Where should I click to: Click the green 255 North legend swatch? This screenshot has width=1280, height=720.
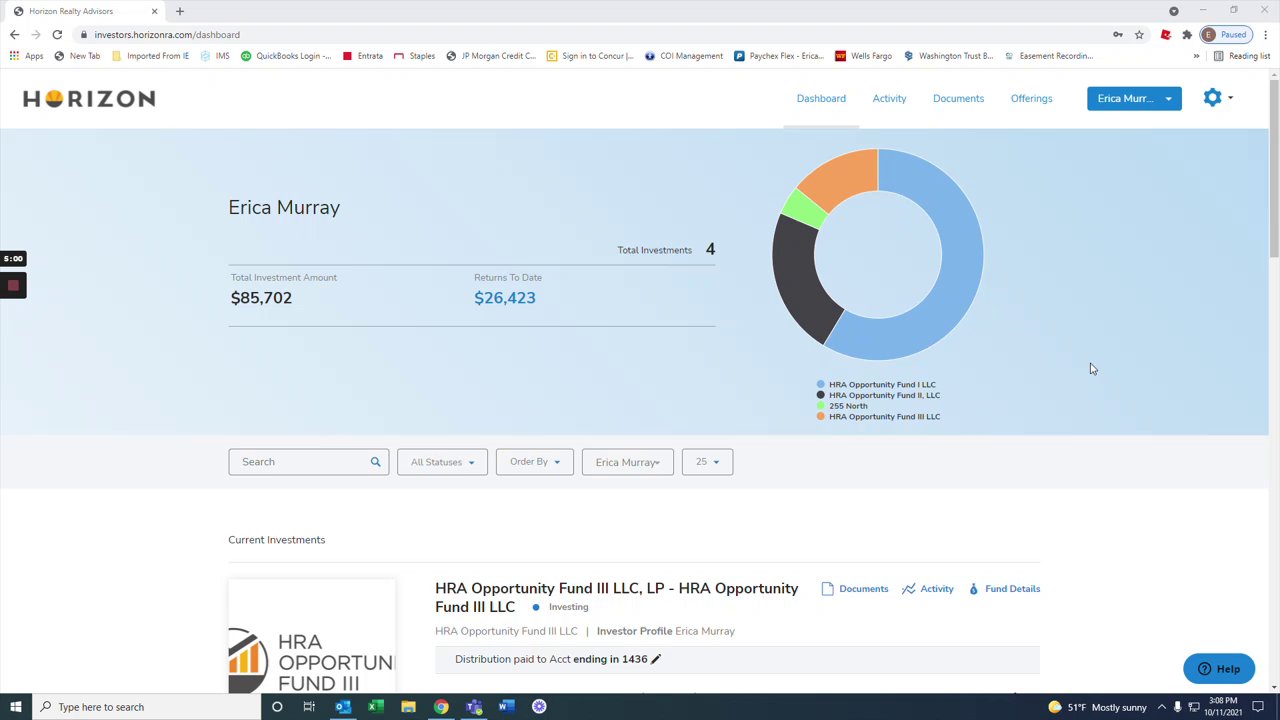(x=821, y=406)
